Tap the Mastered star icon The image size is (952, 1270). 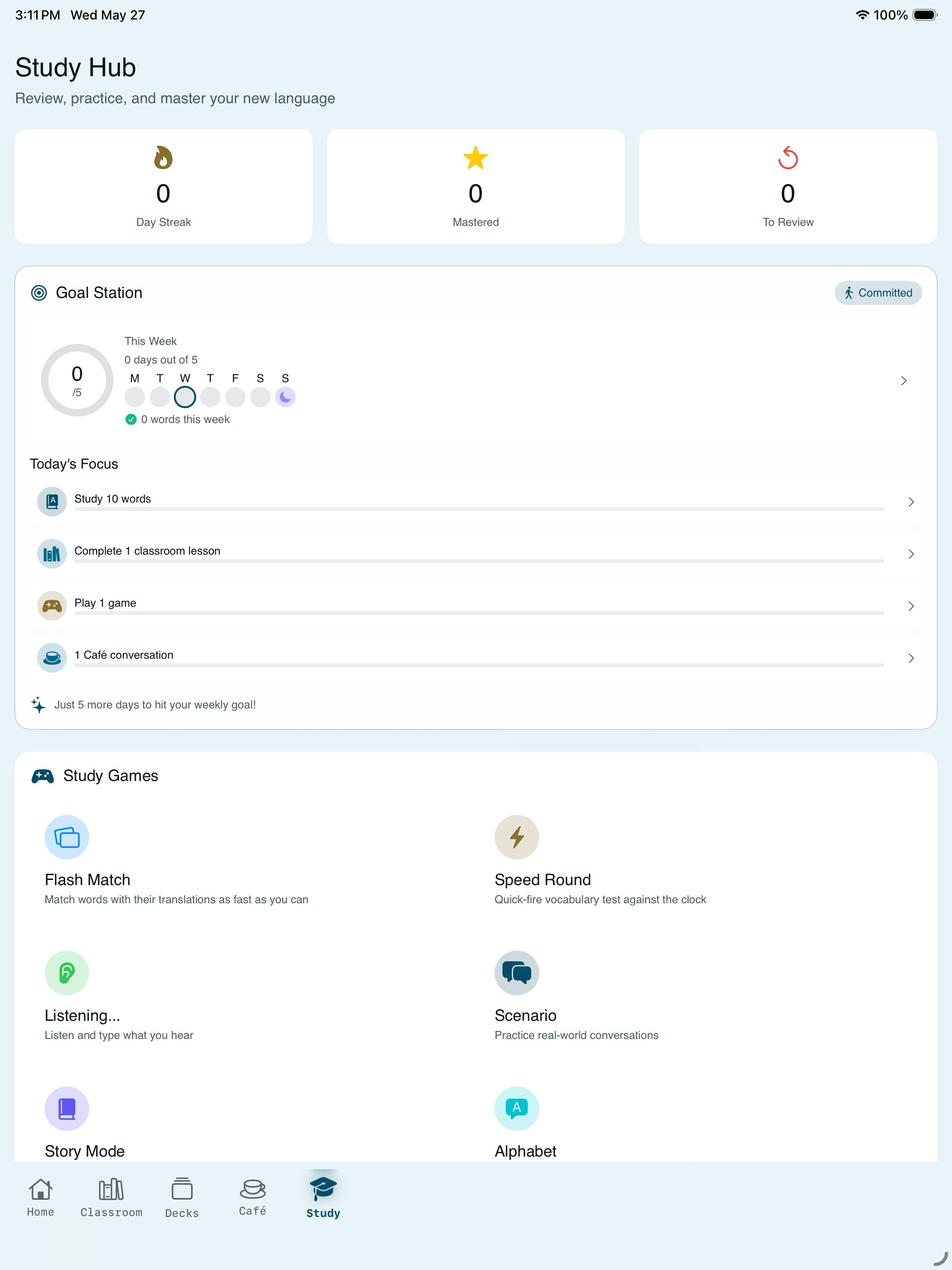(476, 158)
